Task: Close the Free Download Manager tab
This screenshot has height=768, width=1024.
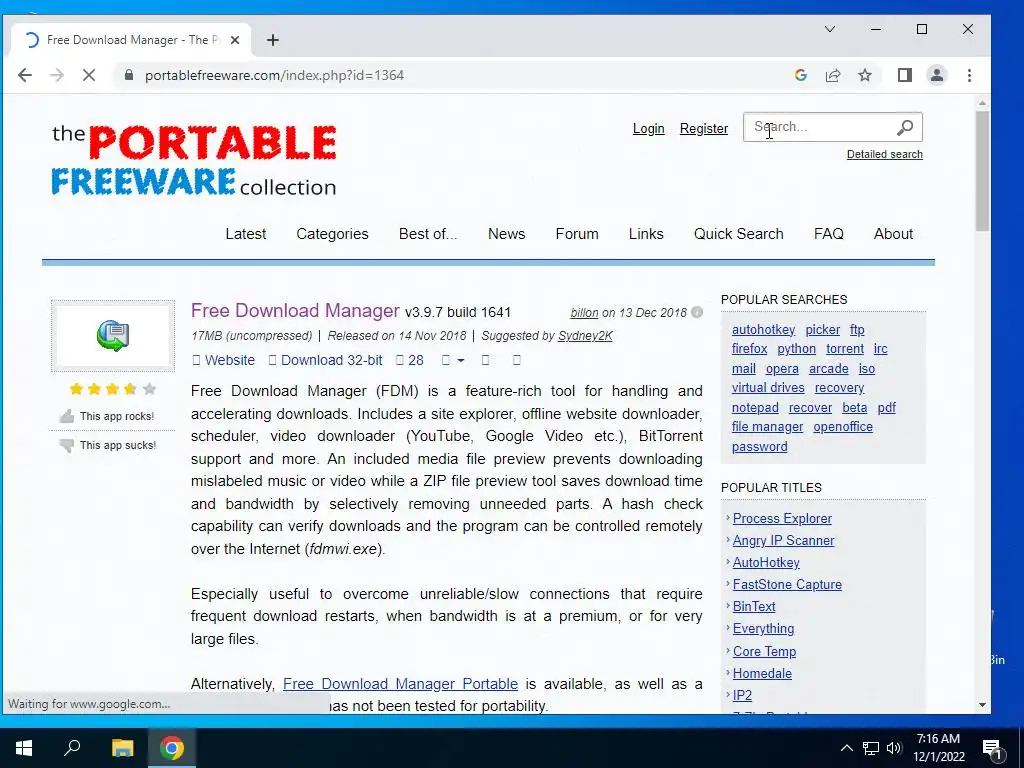Action: (235, 40)
